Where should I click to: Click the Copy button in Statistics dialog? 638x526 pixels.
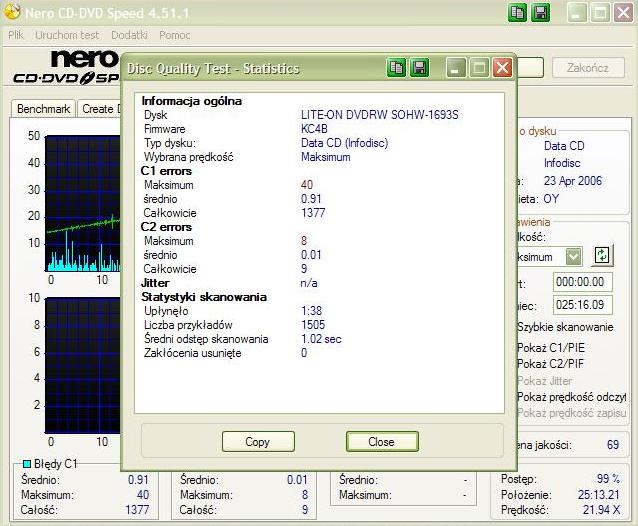258,441
